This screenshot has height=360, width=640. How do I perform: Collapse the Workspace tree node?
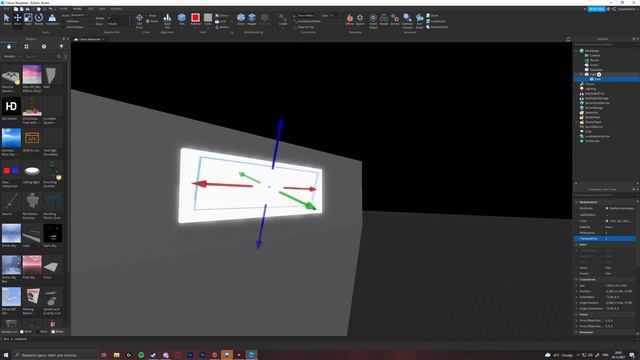[x=576, y=51]
